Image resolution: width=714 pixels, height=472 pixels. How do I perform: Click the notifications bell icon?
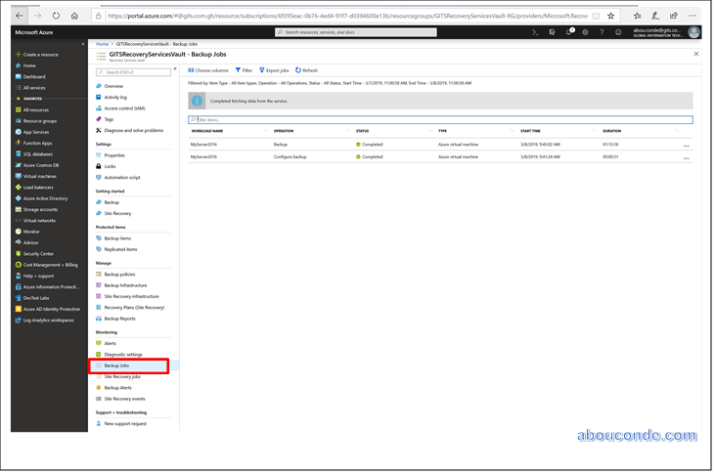(568, 33)
